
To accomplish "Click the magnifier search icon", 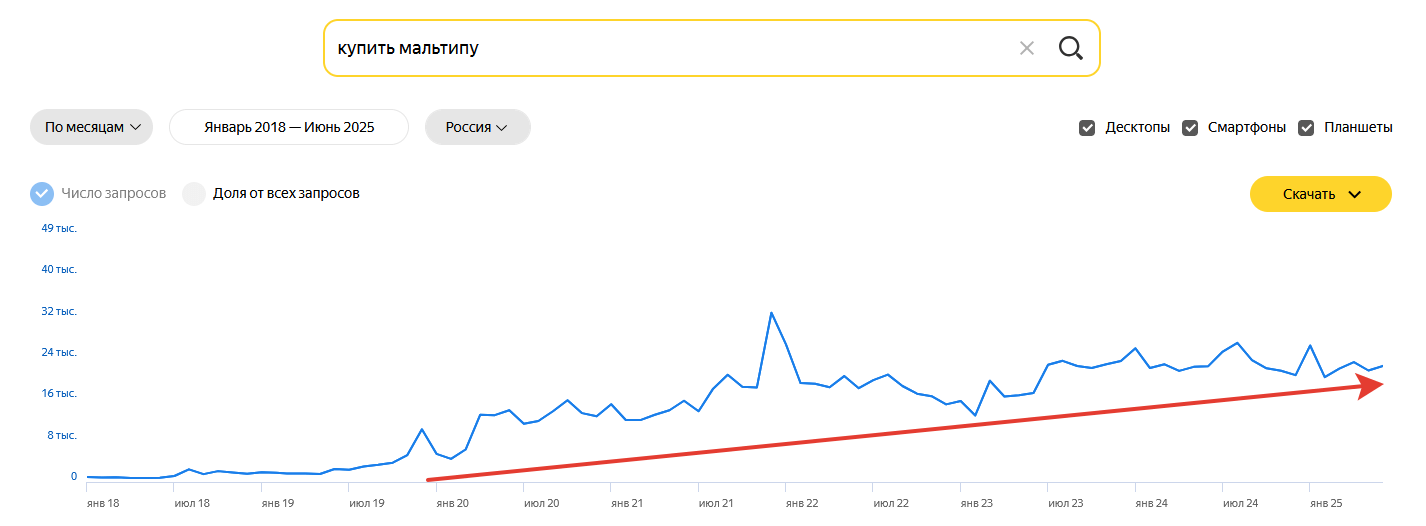I will (x=1070, y=48).
